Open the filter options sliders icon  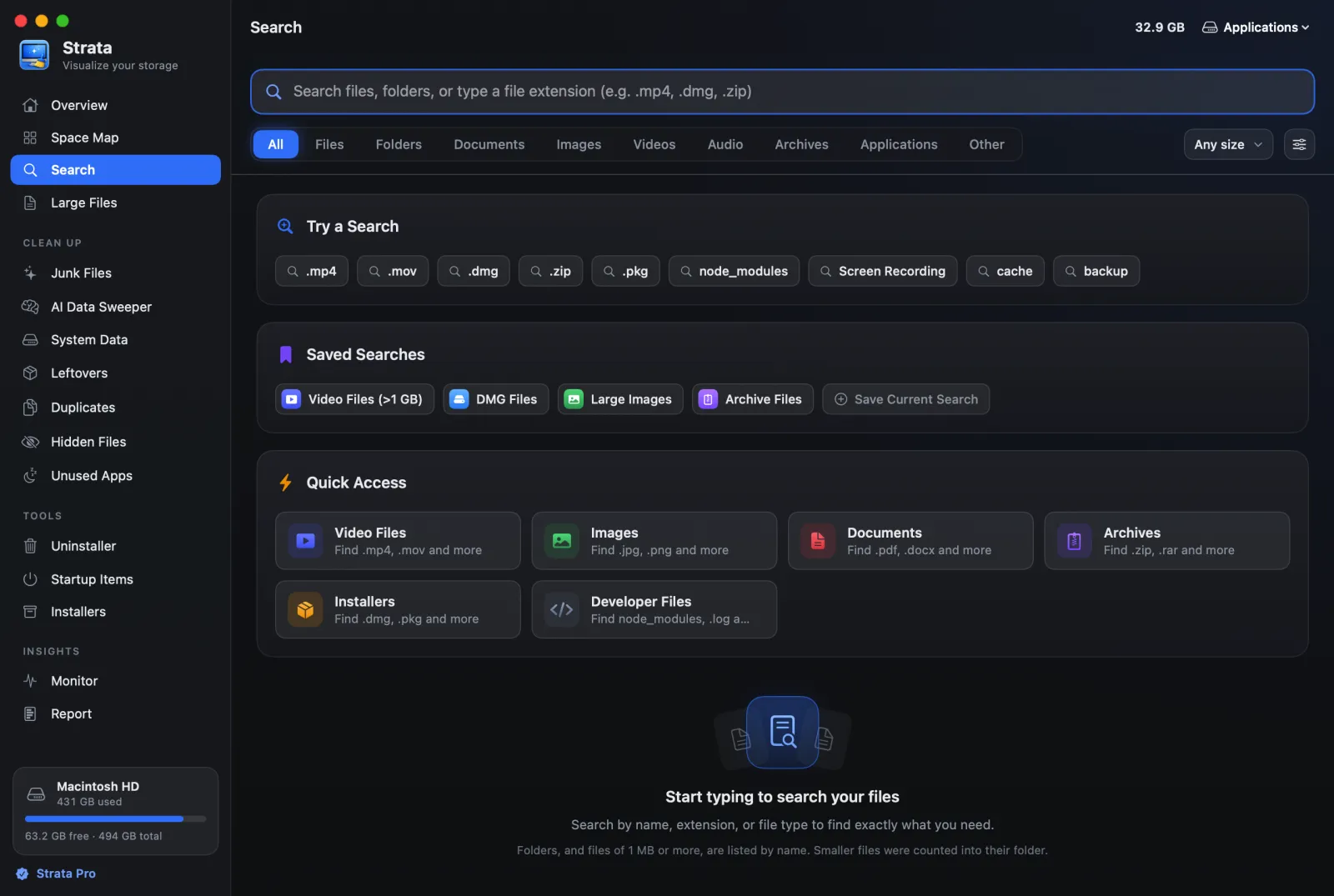(x=1299, y=144)
